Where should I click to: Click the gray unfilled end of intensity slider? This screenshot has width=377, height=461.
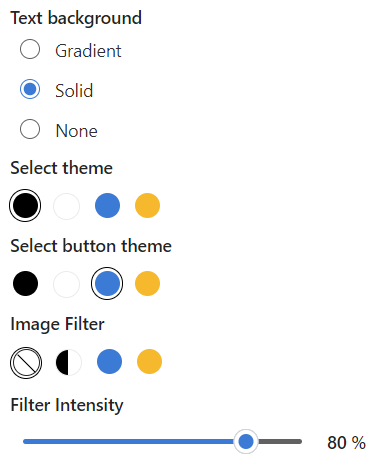pos(280,442)
